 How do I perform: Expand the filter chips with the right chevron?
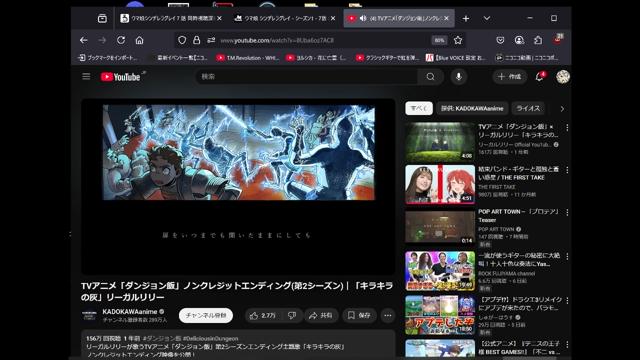coord(562,109)
